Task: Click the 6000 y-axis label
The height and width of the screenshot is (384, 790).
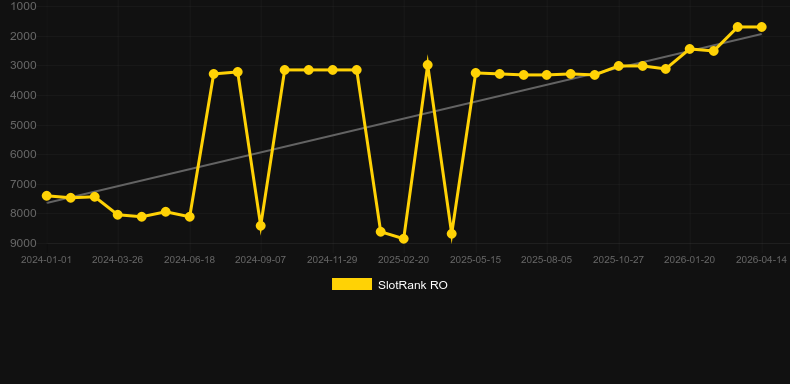Action: [x=23, y=155]
